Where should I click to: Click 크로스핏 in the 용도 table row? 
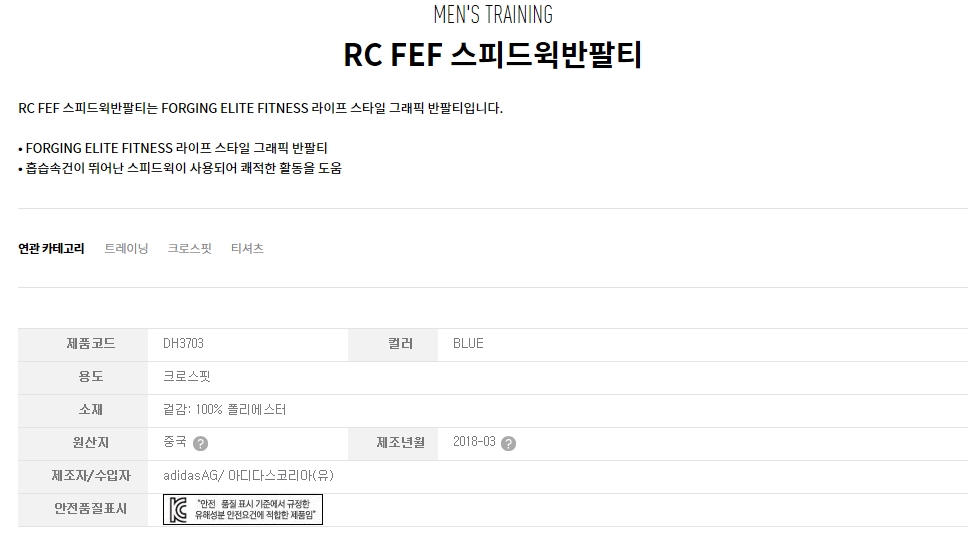click(187, 377)
